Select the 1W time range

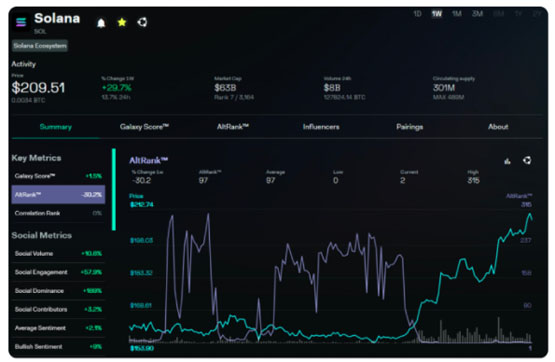[x=437, y=14]
